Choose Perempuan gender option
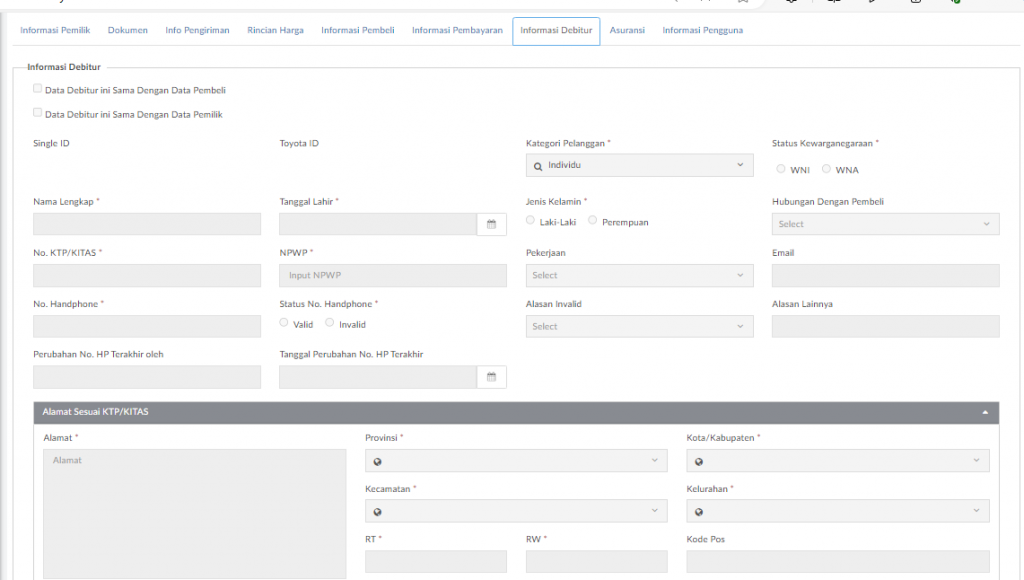1024x580 pixels. (592, 220)
